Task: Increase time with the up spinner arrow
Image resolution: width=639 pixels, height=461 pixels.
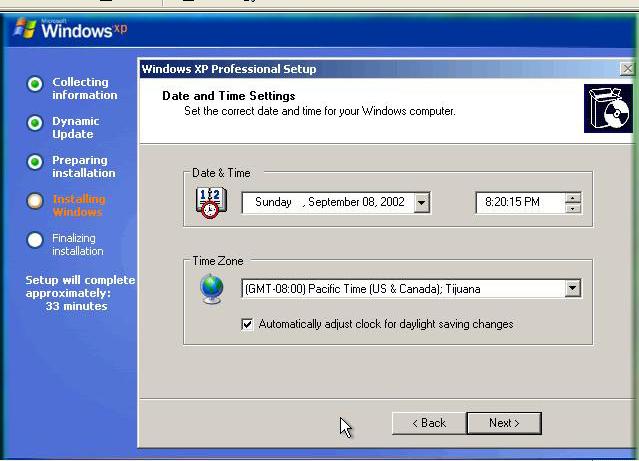Action: point(573,198)
